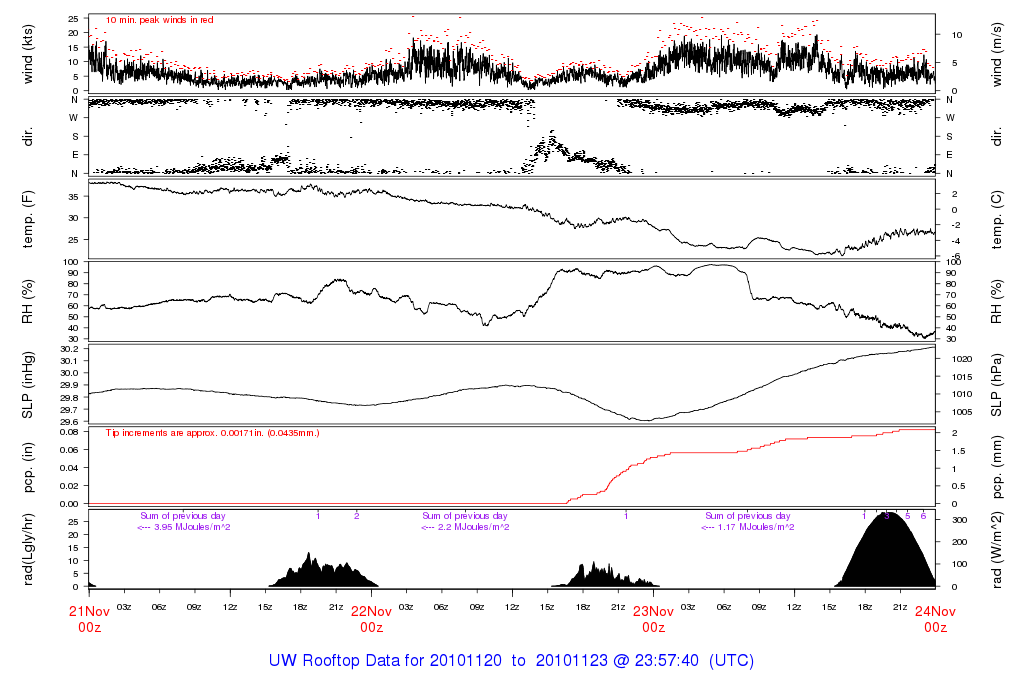Click the 'pcp. (mm)' axis label
1024x700 pixels.
997,467
